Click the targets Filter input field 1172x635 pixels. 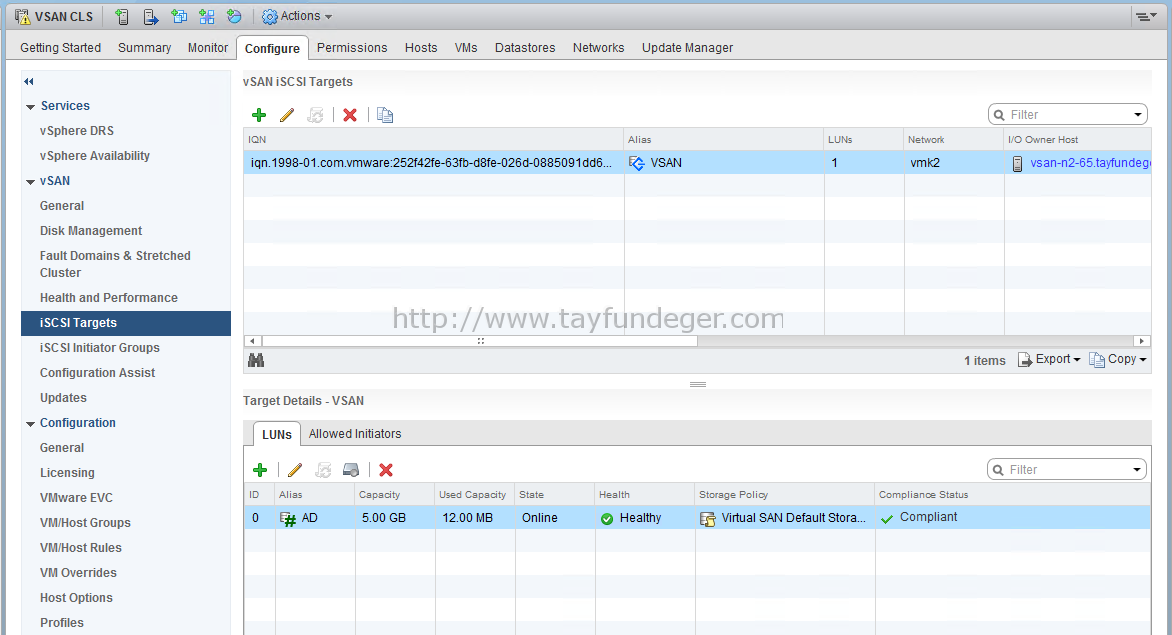tap(1069, 115)
